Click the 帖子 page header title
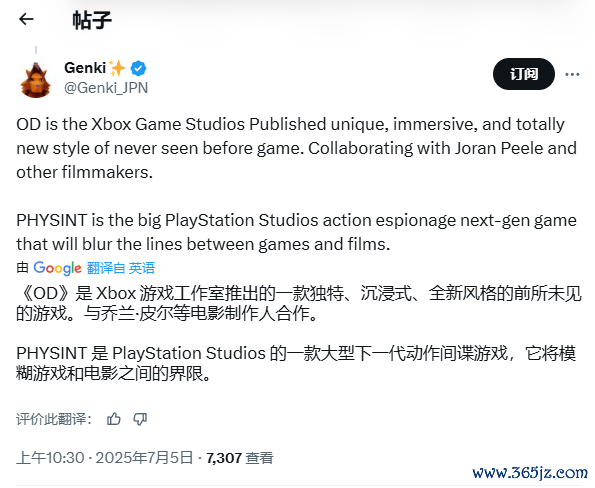The height and width of the screenshot is (488, 595). tap(92, 20)
